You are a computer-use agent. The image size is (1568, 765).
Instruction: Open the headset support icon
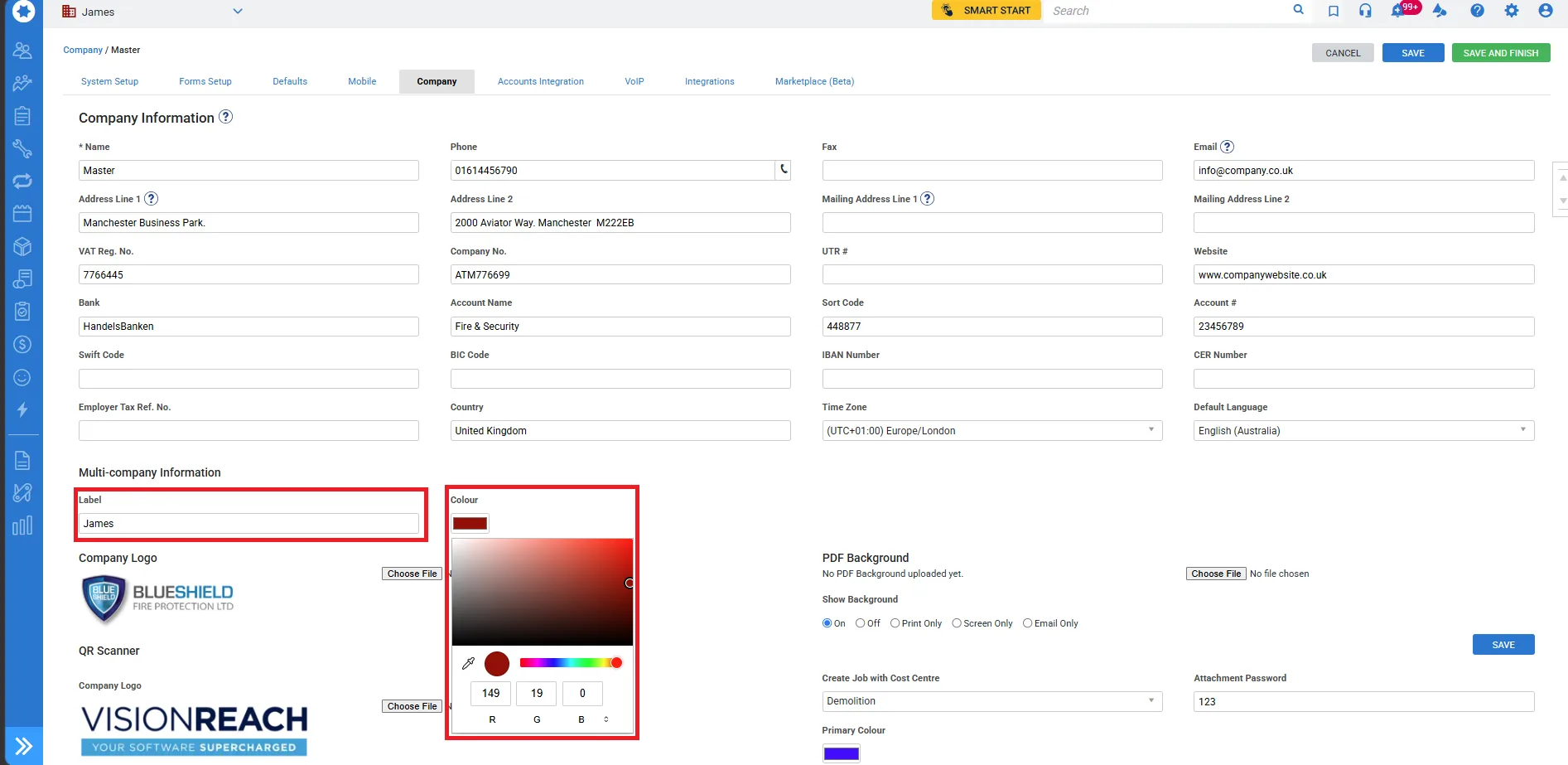[1365, 11]
